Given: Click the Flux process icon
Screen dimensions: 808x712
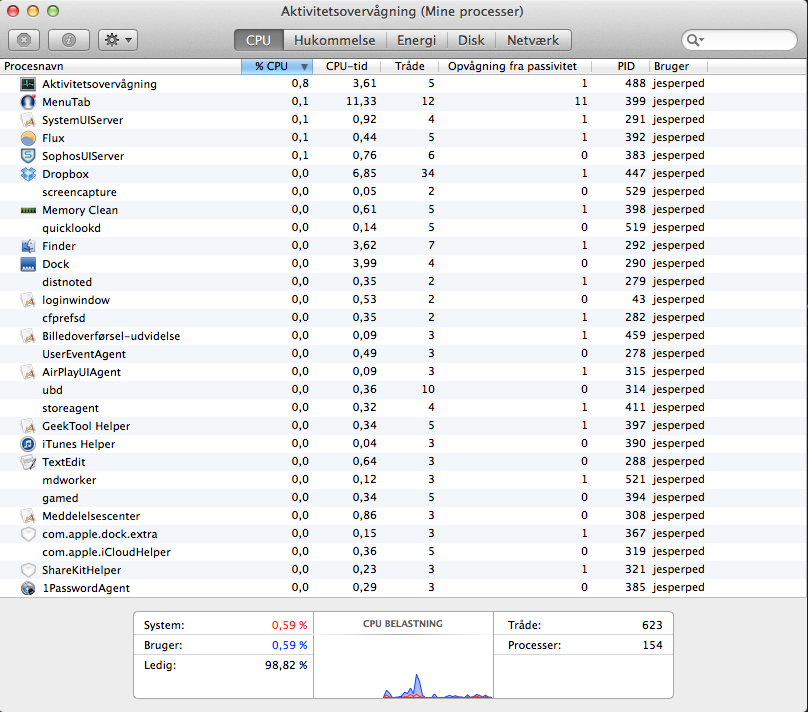Looking at the screenshot, I should click(28, 138).
